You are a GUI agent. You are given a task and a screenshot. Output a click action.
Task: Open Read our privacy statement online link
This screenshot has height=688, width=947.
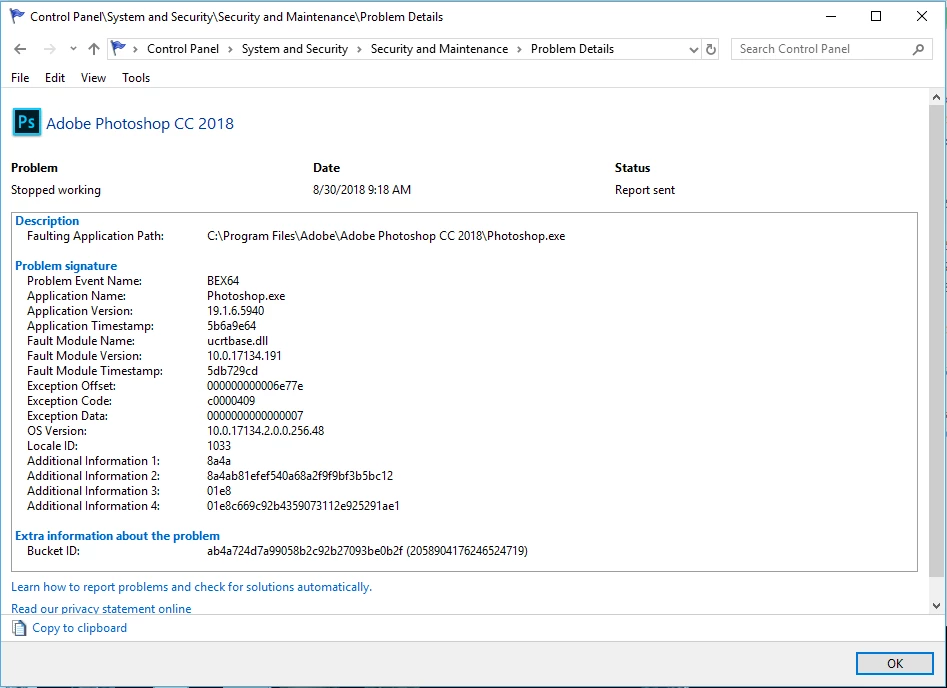[101, 608]
